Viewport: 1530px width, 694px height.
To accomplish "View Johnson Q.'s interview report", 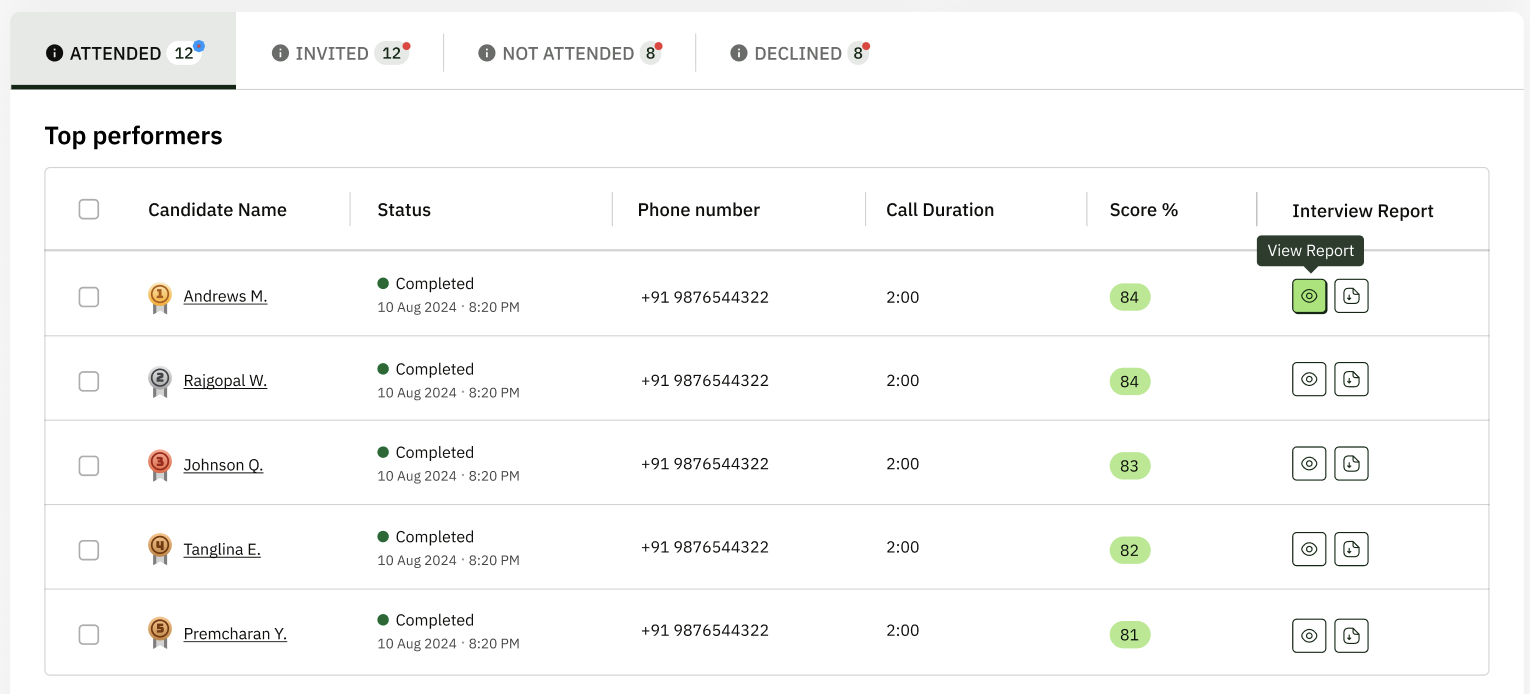I will pyautogui.click(x=1309, y=464).
